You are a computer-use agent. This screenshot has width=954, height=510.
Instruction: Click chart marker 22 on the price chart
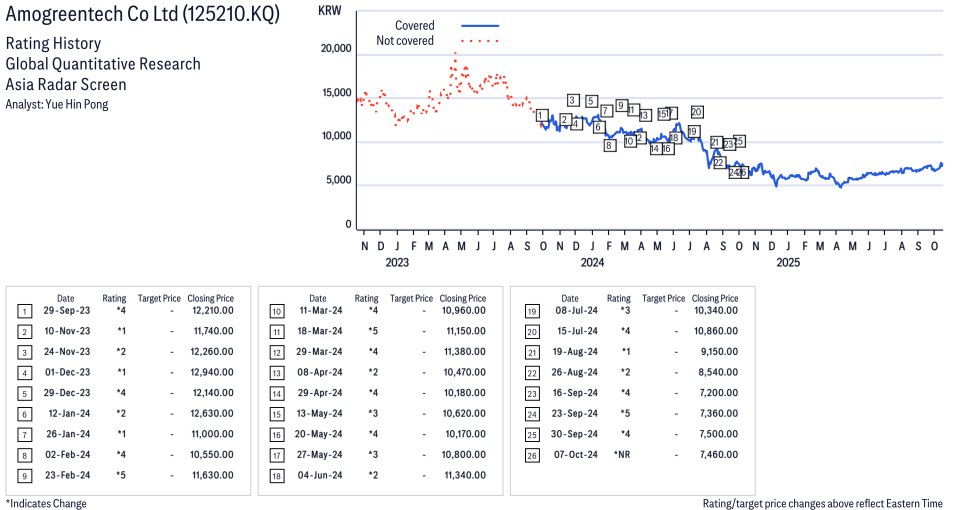point(718,162)
